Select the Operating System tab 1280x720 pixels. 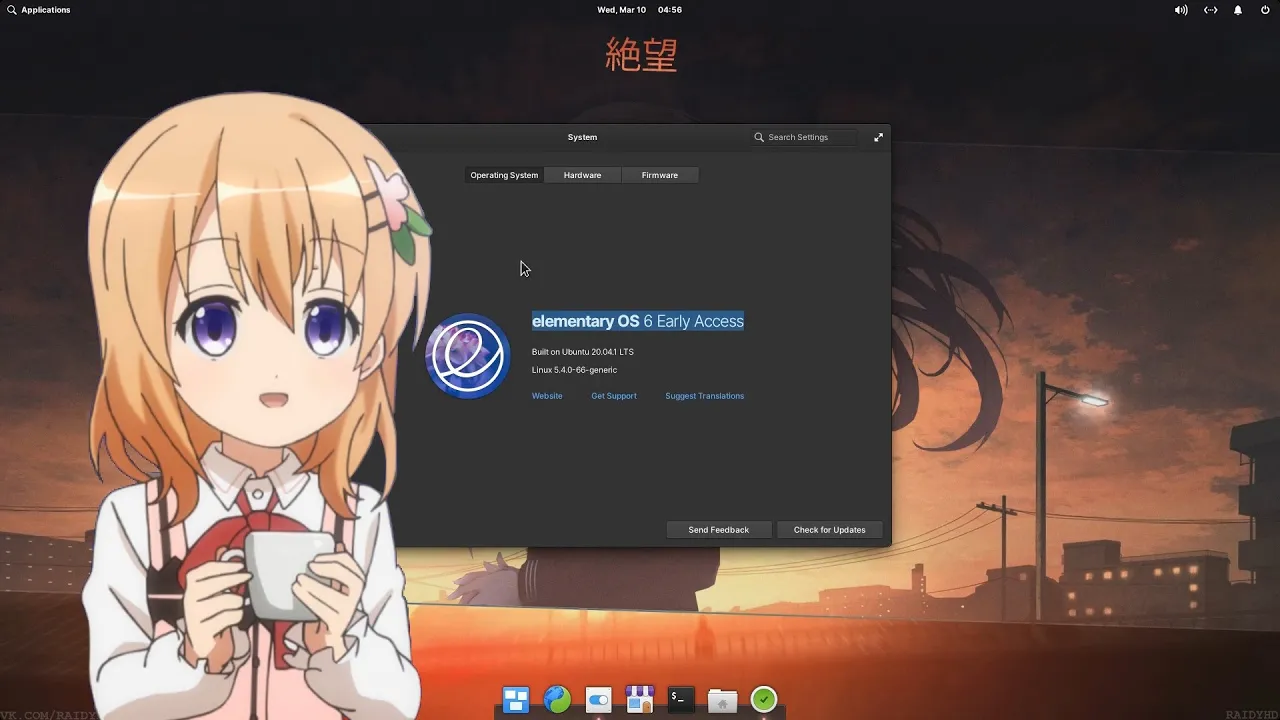pos(504,175)
